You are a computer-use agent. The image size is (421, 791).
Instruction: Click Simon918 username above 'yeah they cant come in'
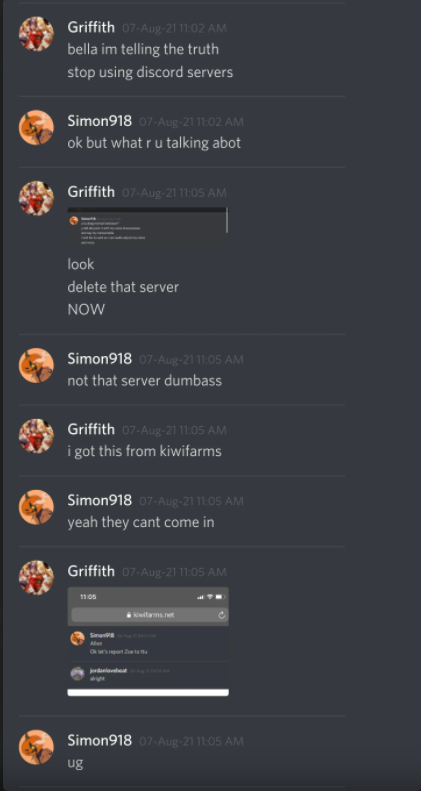(100, 500)
